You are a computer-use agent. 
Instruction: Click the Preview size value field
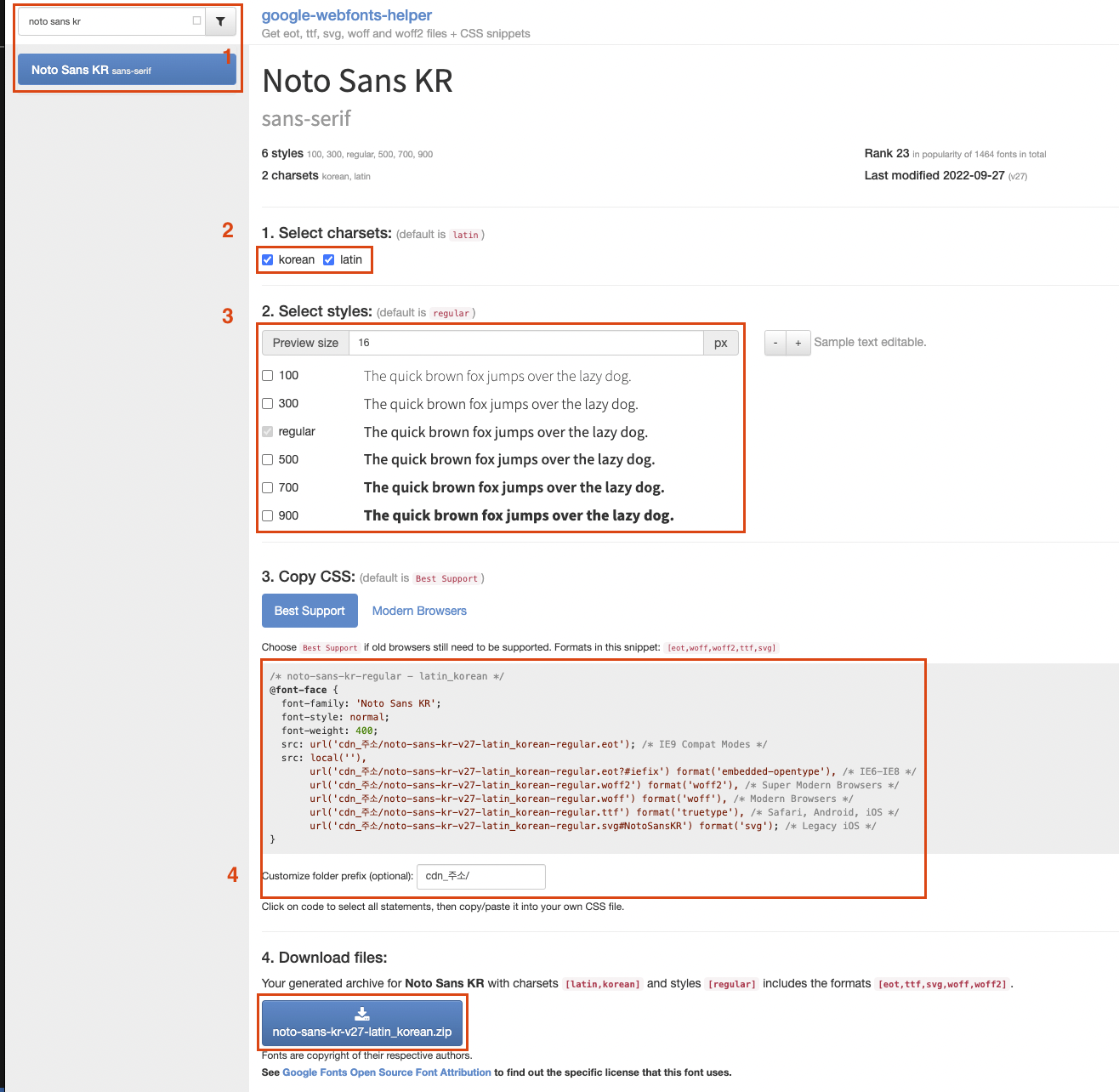pyautogui.click(x=526, y=343)
